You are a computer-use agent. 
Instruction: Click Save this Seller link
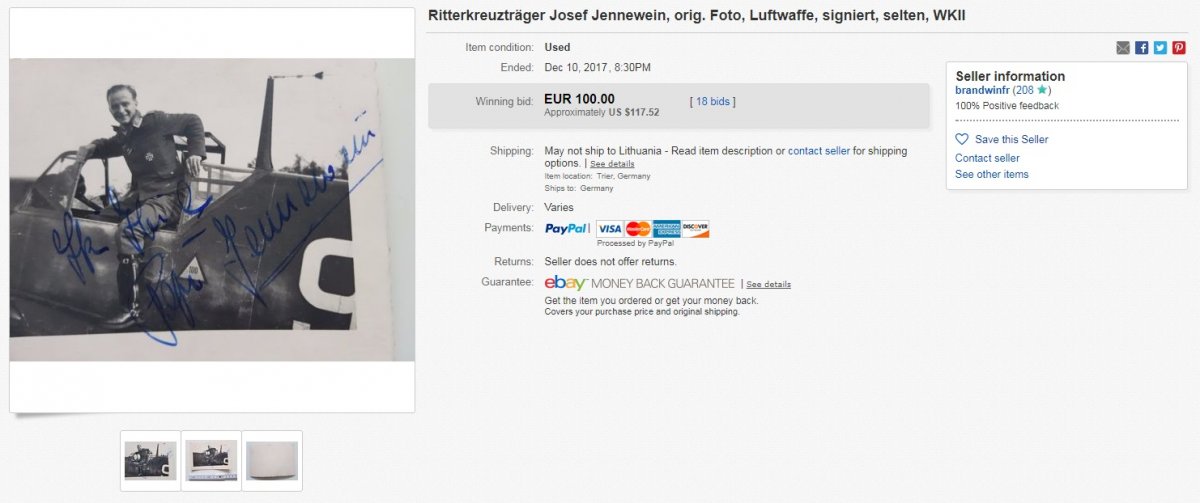click(x=1012, y=140)
